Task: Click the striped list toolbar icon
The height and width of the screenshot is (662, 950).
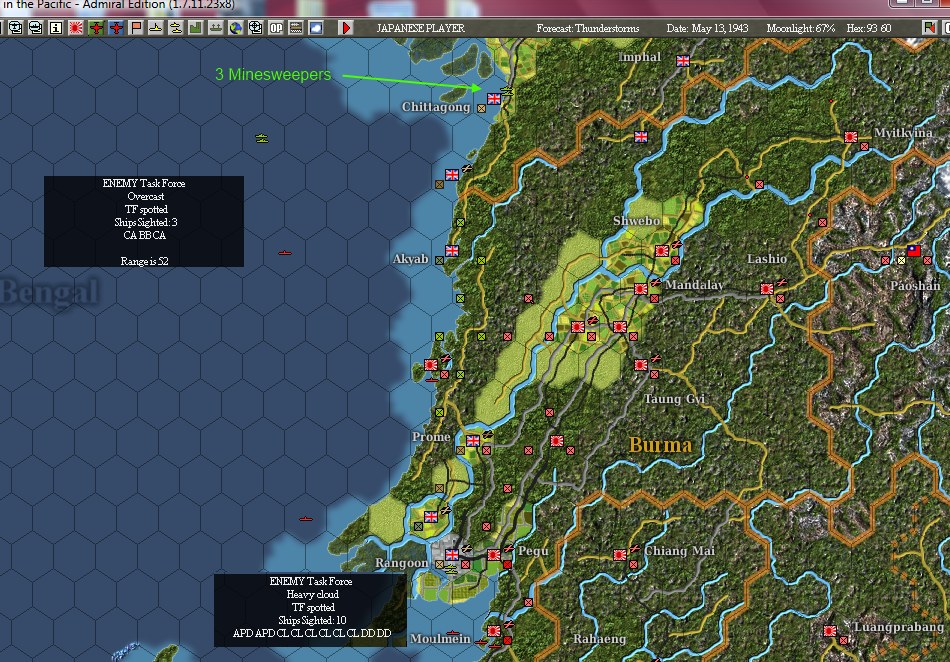Action: coord(296,28)
